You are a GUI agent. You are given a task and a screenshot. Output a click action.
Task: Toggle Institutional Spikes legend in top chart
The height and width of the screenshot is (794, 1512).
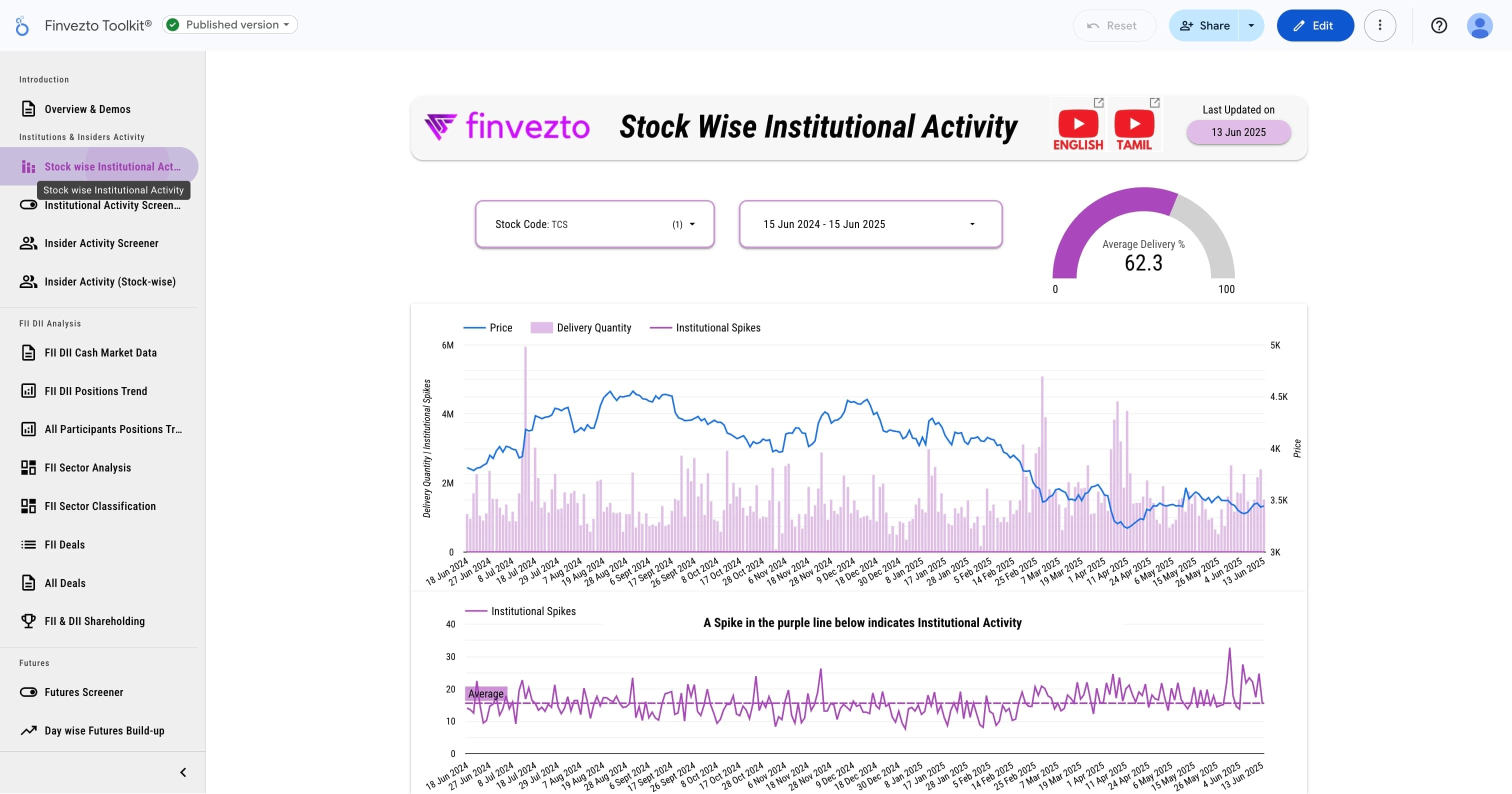click(705, 328)
